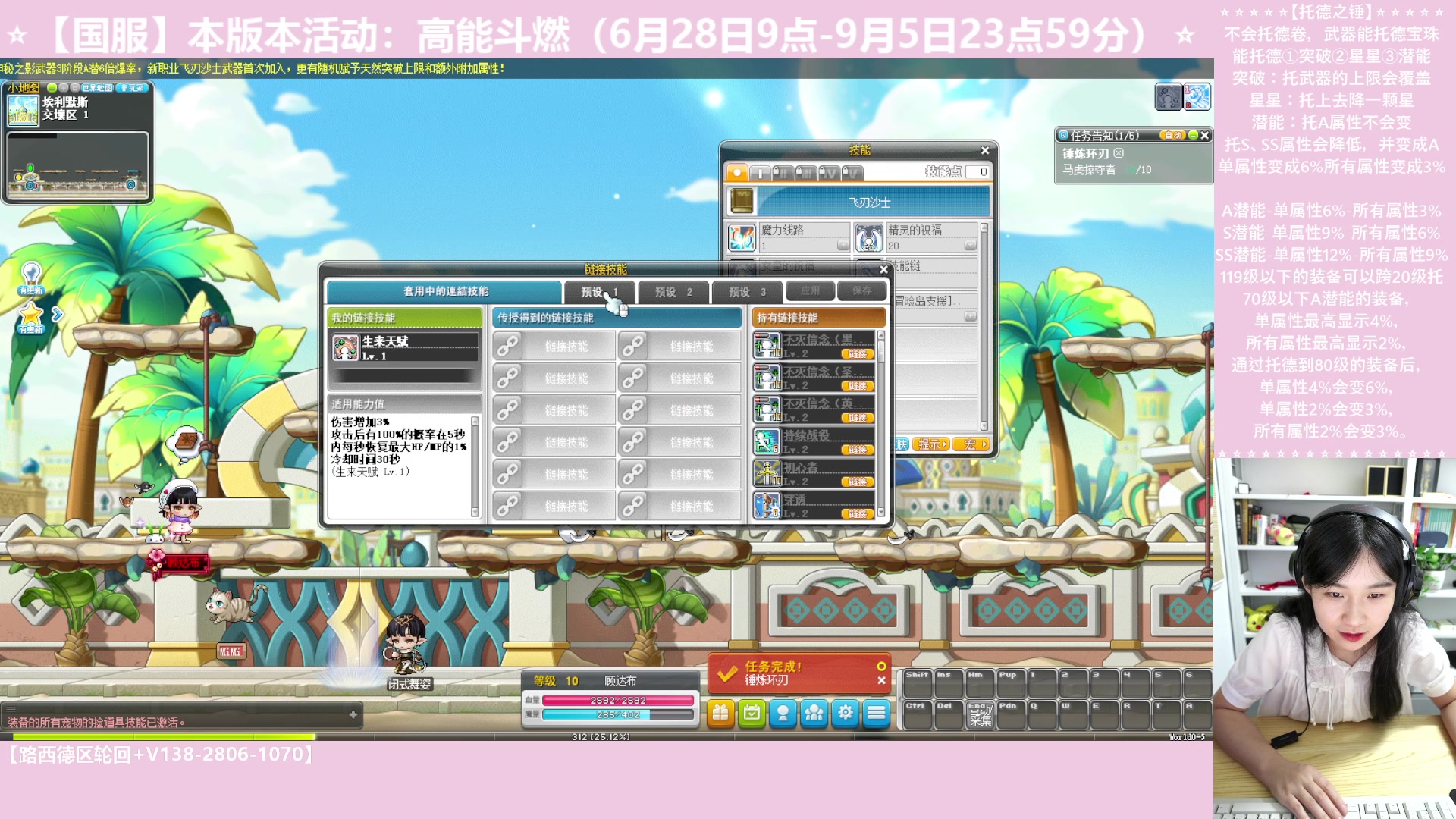Toggle the 自动 auto button in quest tracker

coord(1172,135)
